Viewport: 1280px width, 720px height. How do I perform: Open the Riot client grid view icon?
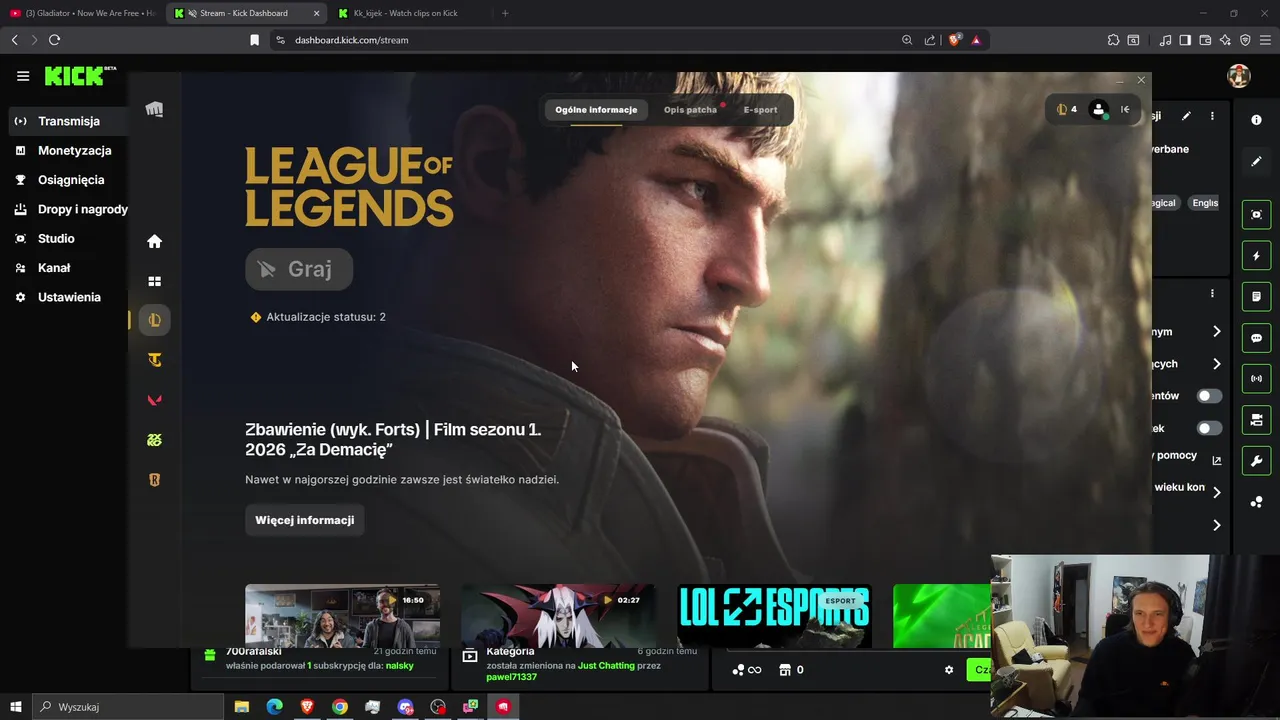[154, 282]
